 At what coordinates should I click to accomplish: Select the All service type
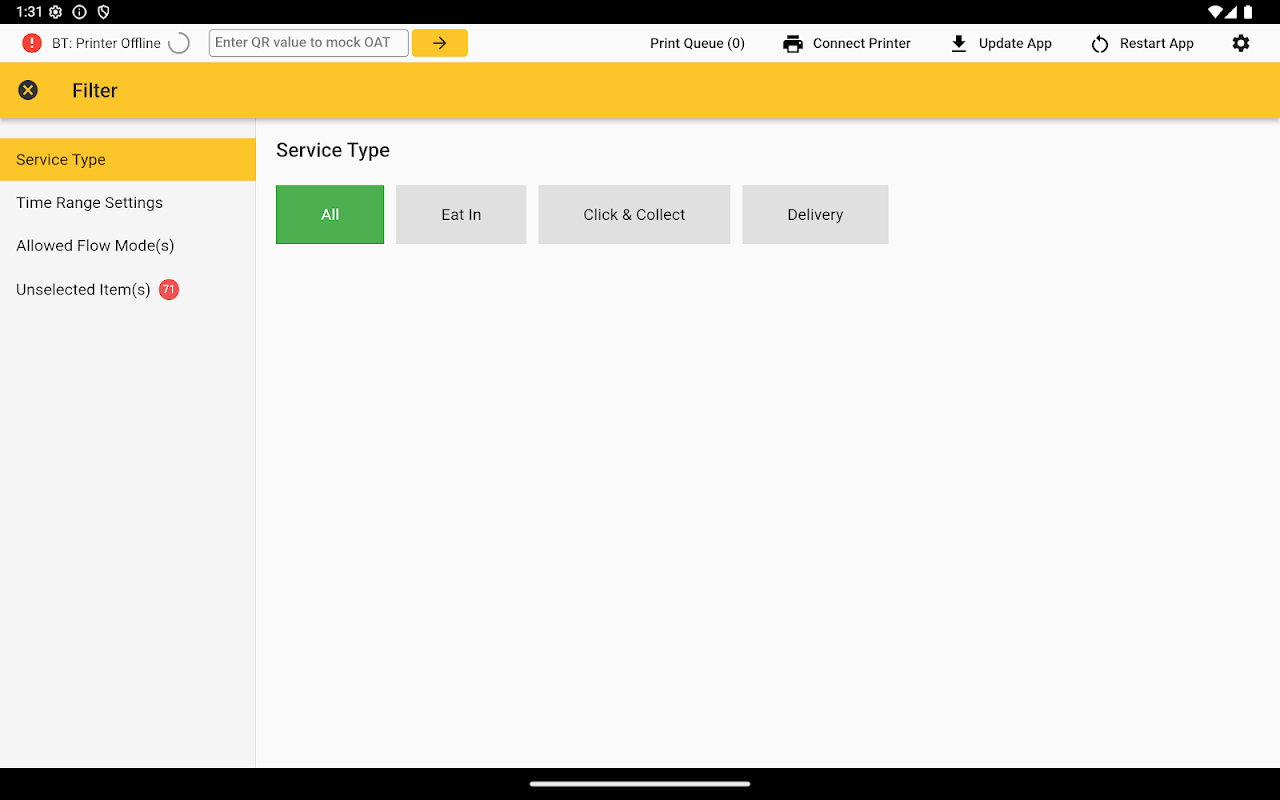coord(330,214)
